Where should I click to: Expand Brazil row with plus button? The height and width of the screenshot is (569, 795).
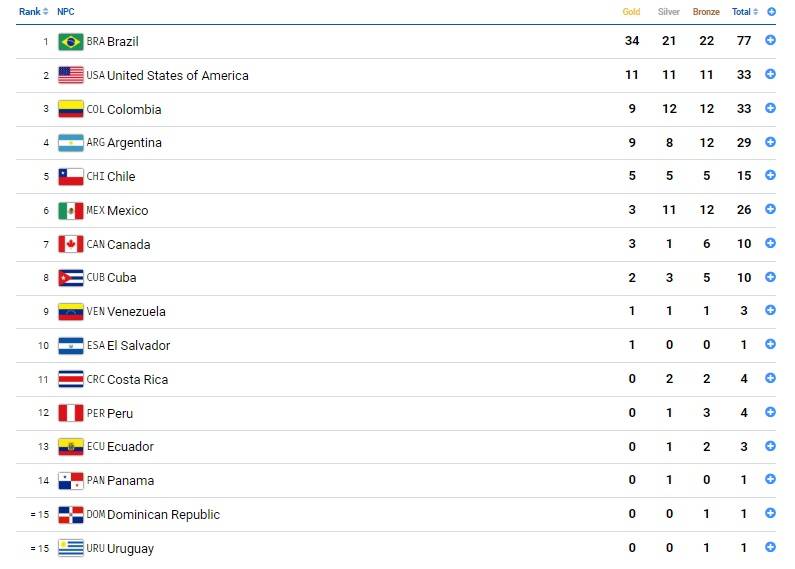(770, 41)
